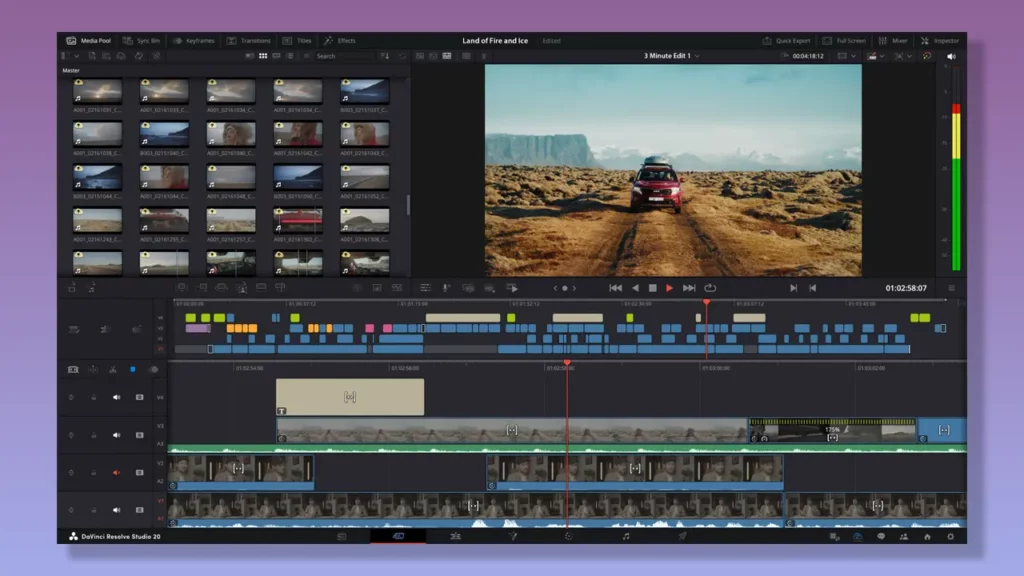
Task: Click the timecode 01:02:58:07 field
Action: (x=906, y=288)
